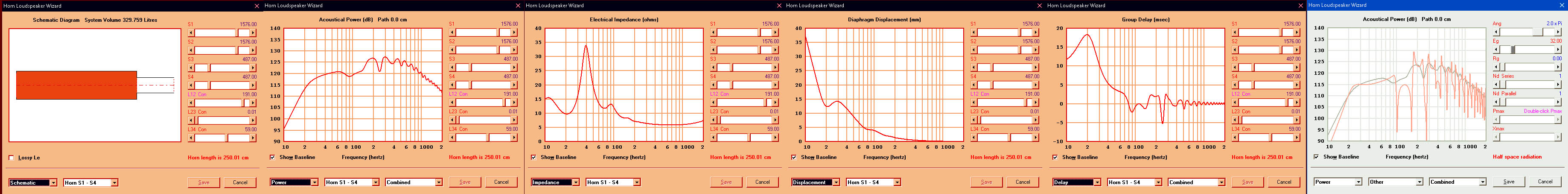Click Save in the grey Acoustical Power window
Screen dimensions: 1568x194
(1509, 182)
